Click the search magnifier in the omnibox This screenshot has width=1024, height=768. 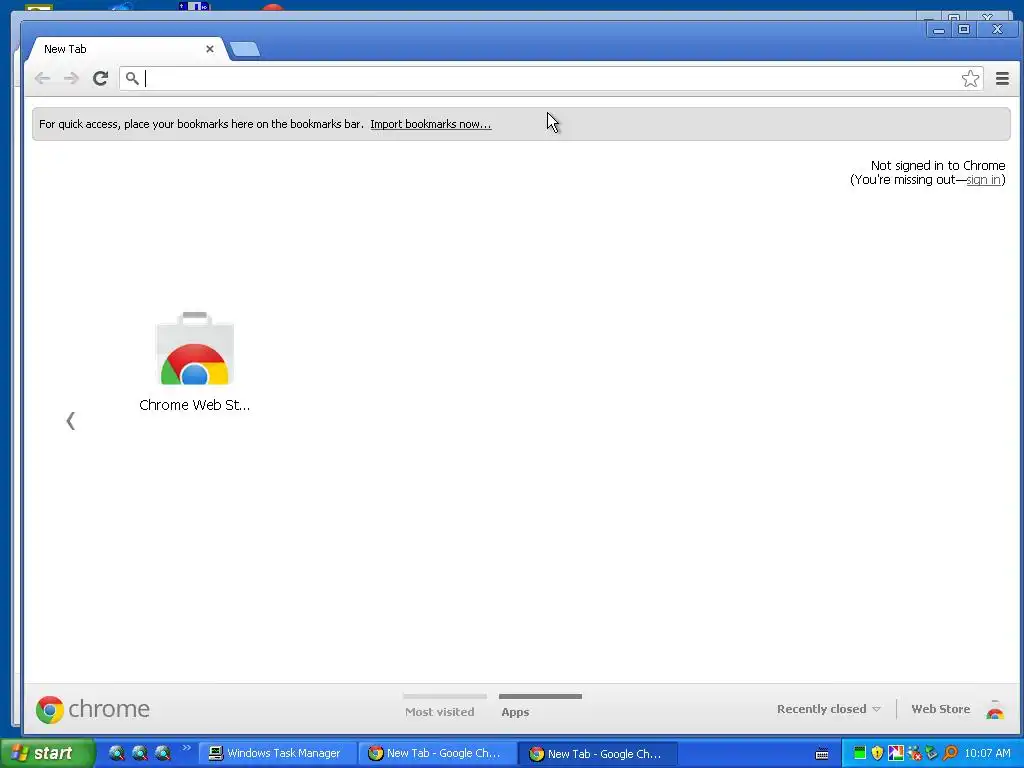coord(132,78)
